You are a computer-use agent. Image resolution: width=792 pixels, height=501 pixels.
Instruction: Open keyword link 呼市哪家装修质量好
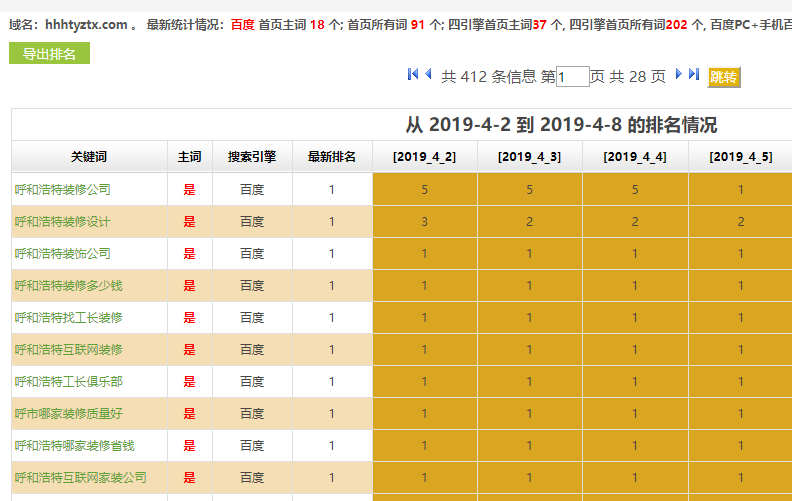68,413
